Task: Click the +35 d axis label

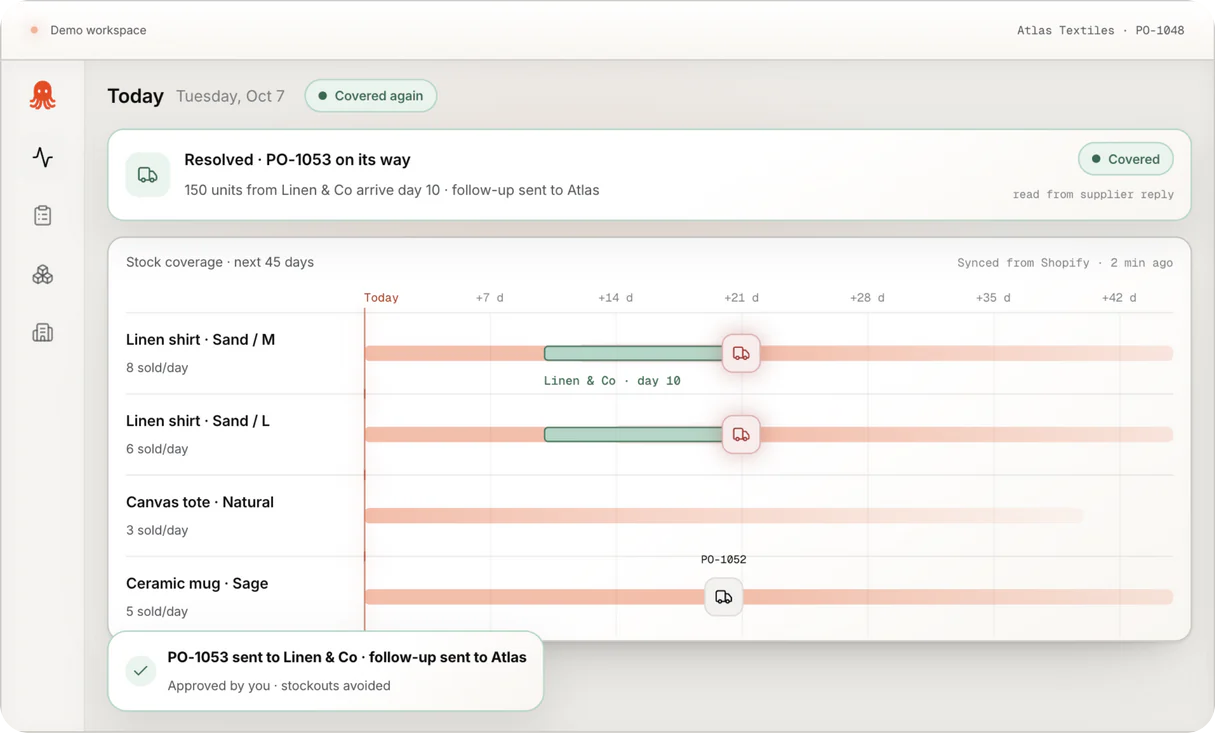Action: click(993, 298)
